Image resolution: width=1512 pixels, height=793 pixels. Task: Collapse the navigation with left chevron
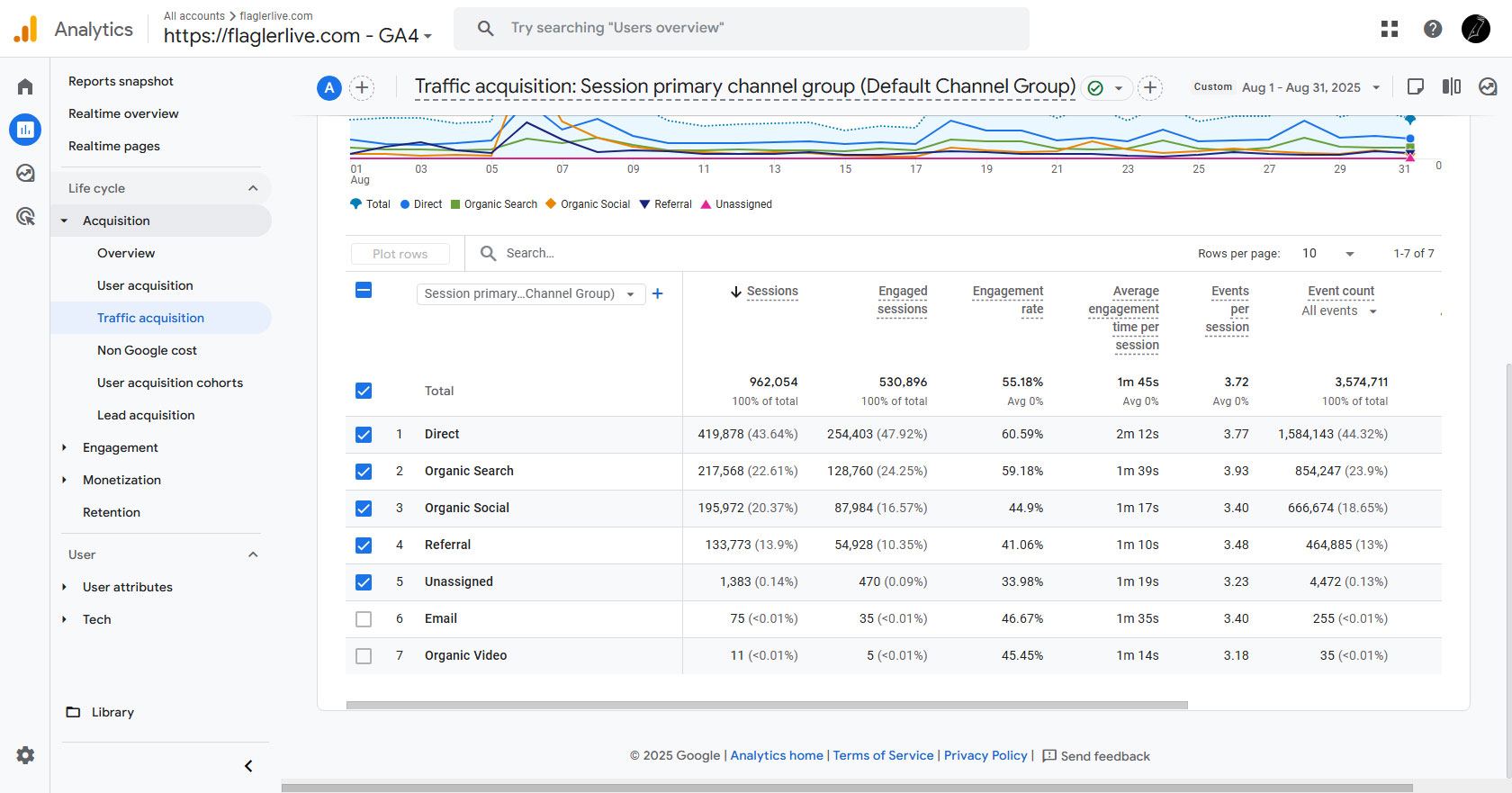tap(248, 766)
